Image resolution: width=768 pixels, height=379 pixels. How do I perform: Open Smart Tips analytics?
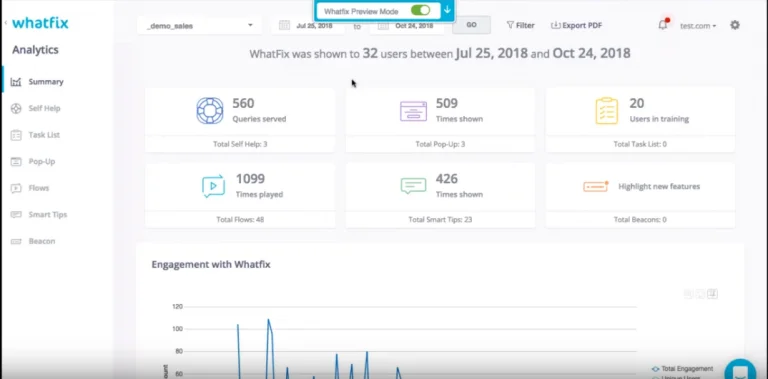tap(48, 214)
